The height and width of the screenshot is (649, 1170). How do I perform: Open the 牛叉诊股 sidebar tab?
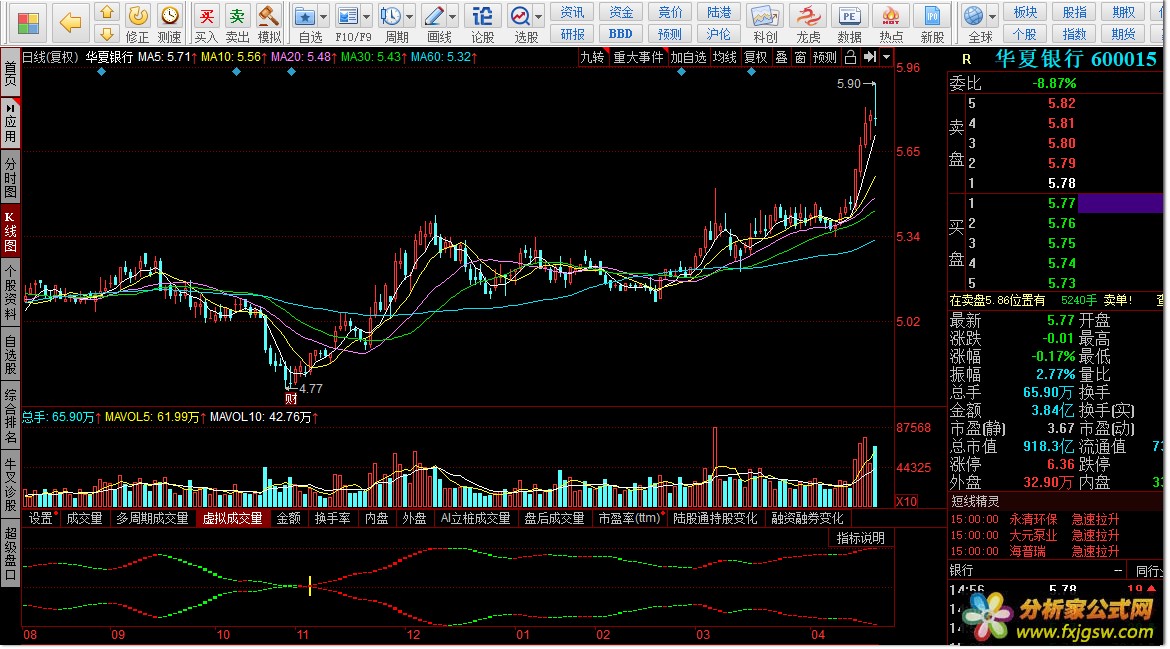tap(10, 484)
